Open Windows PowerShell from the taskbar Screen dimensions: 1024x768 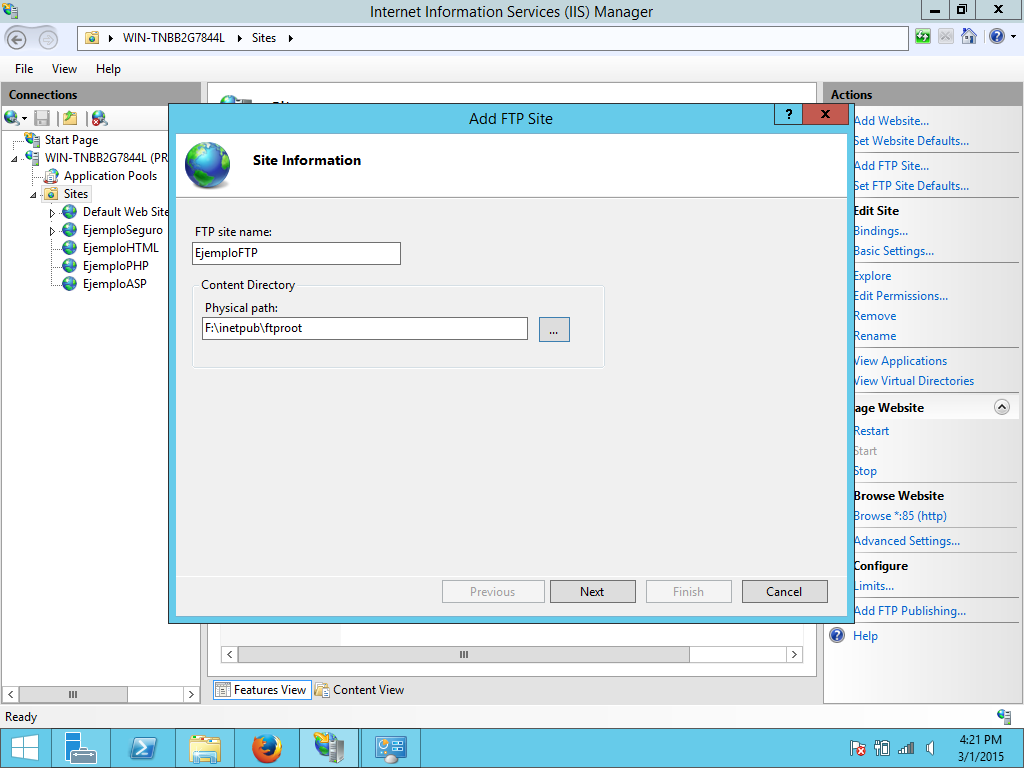(x=142, y=747)
